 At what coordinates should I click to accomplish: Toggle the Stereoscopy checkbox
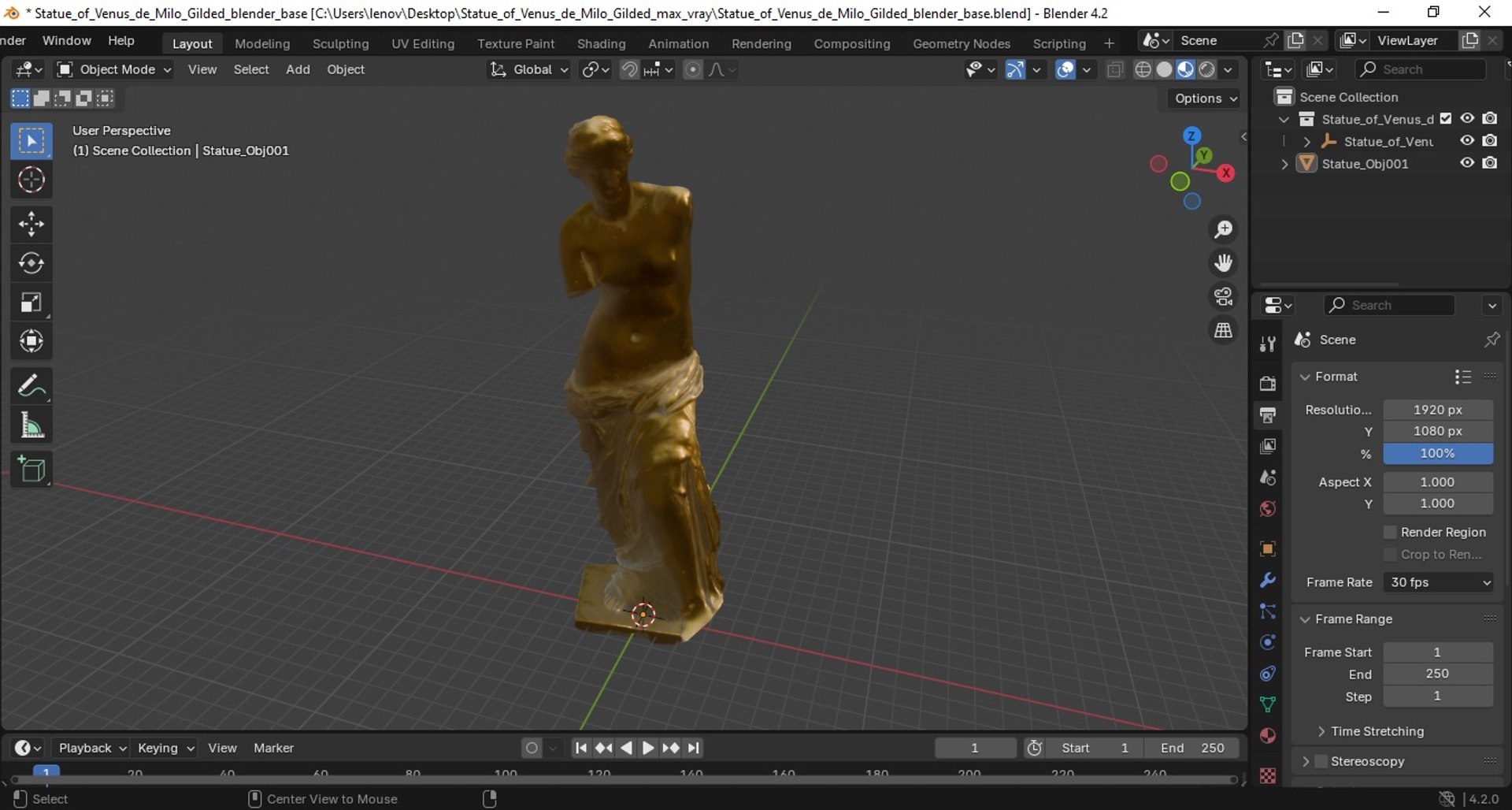click(1321, 761)
